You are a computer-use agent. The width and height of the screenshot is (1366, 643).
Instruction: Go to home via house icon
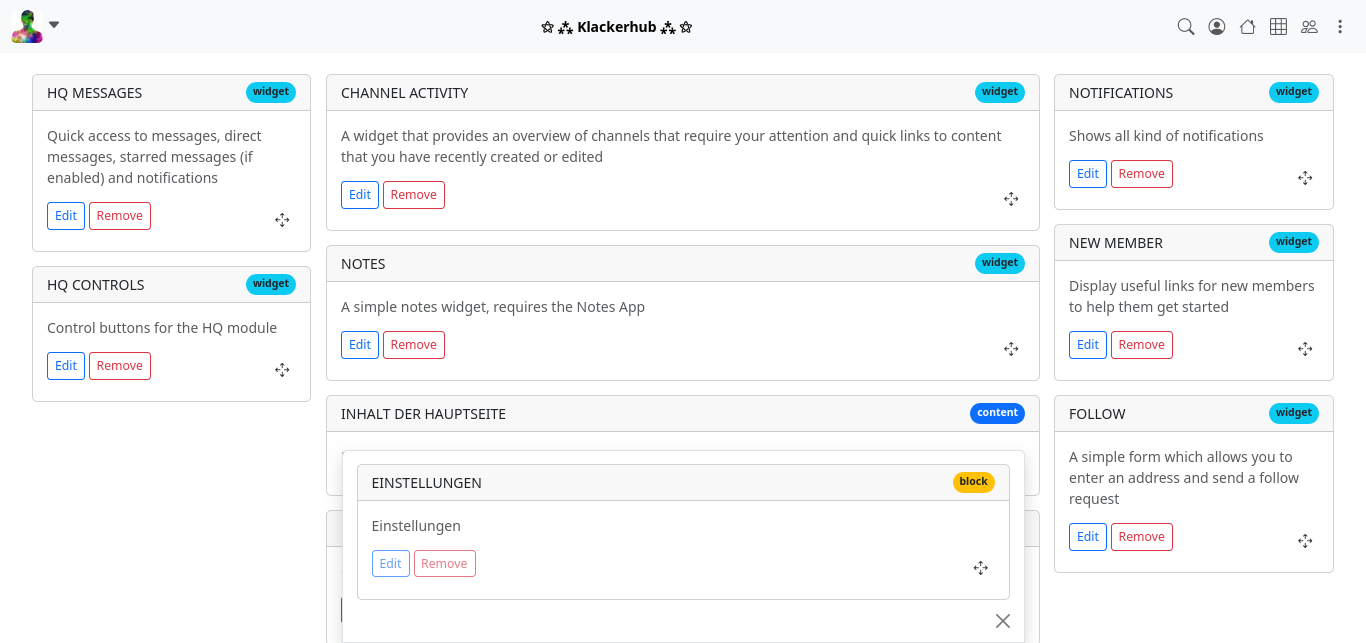(1247, 27)
